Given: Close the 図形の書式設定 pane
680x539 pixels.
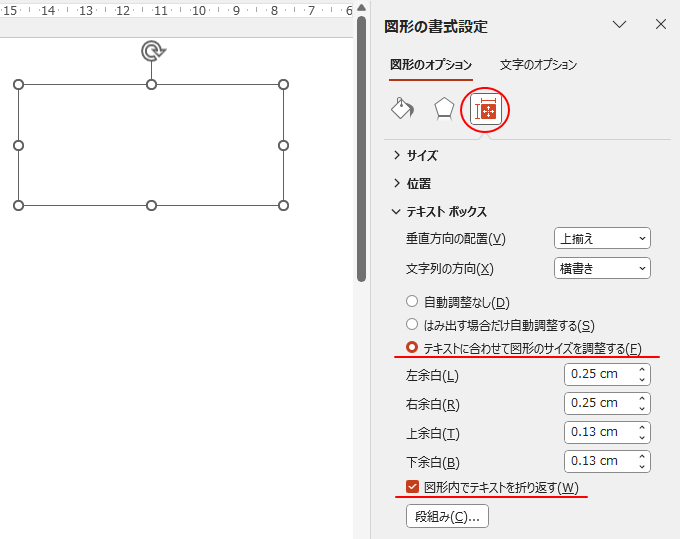Looking at the screenshot, I should 660,24.
